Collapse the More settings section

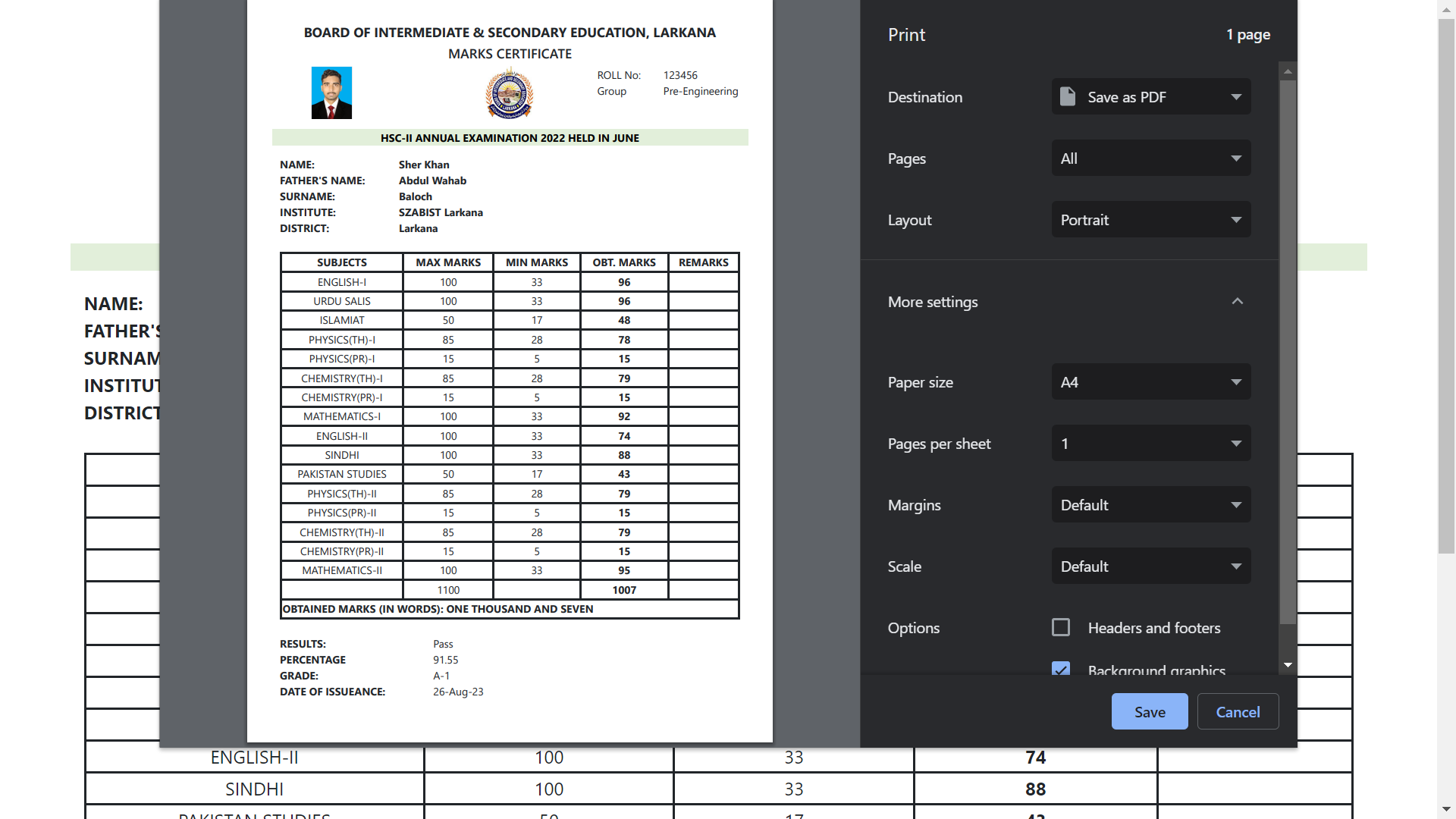(x=1237, y=302)
